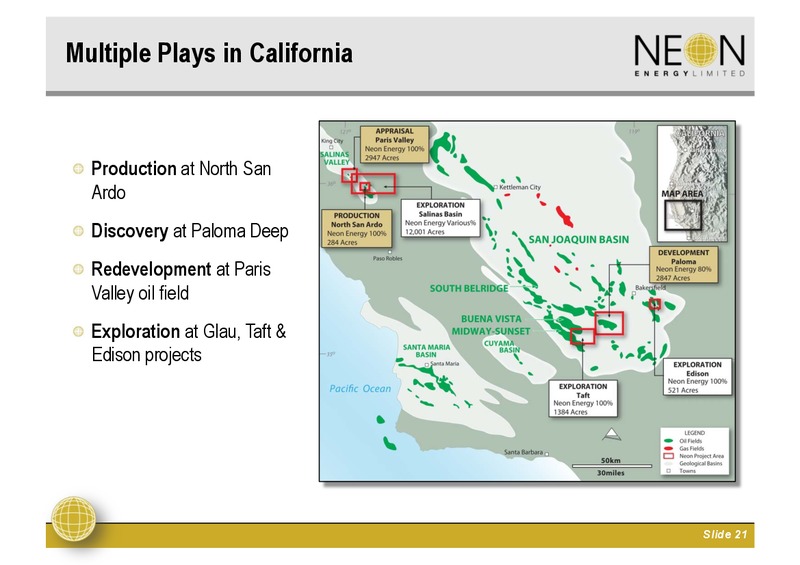
Task: Click the large red gas field near Kettleman City
Action: [564, 216]
